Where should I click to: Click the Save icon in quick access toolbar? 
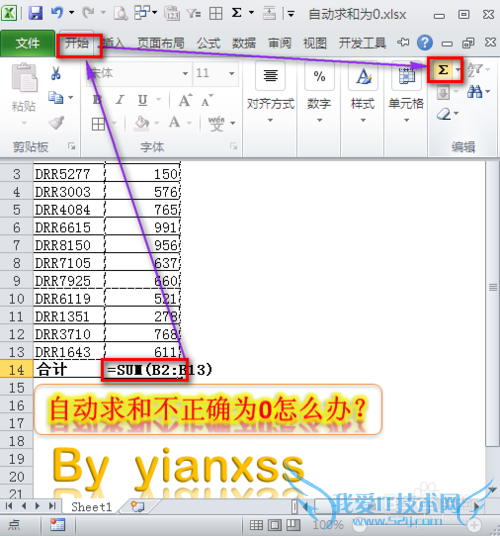click(35, 13)
